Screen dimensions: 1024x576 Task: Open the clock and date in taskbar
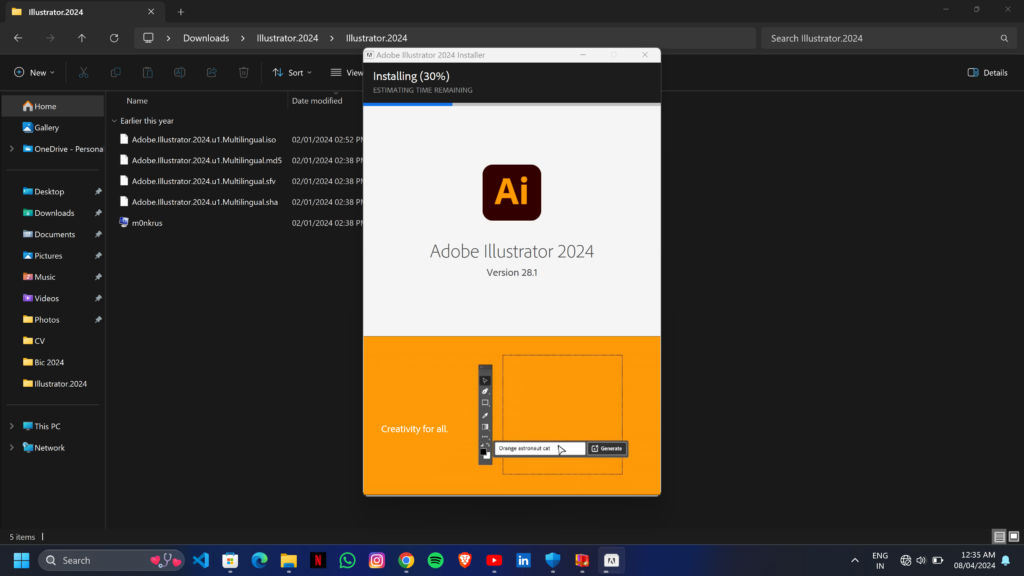pyautogui.click(x=974, y=560)
